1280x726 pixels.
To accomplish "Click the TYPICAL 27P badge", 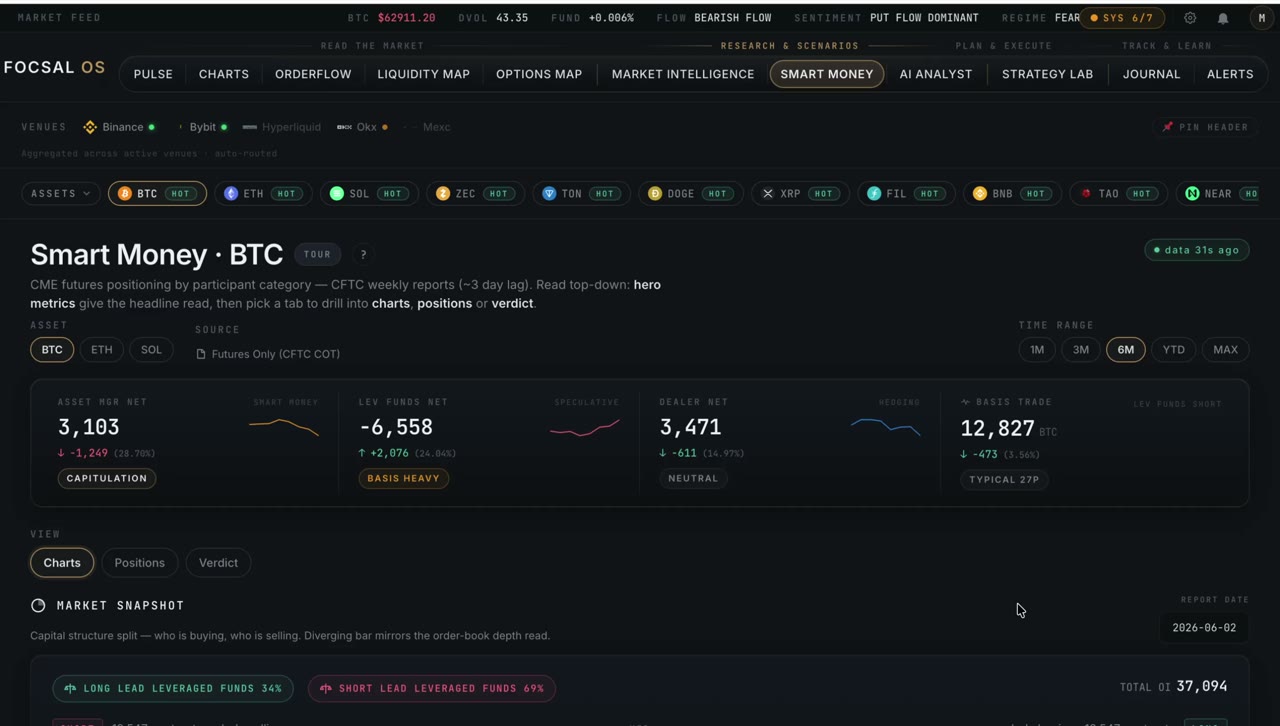I will 1004,479.
